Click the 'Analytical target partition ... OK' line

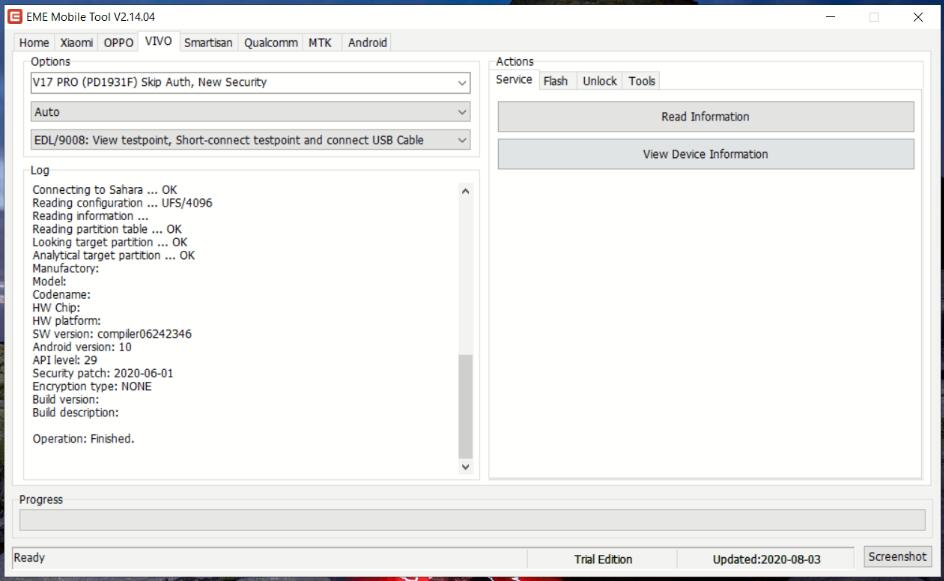point(114,255)
